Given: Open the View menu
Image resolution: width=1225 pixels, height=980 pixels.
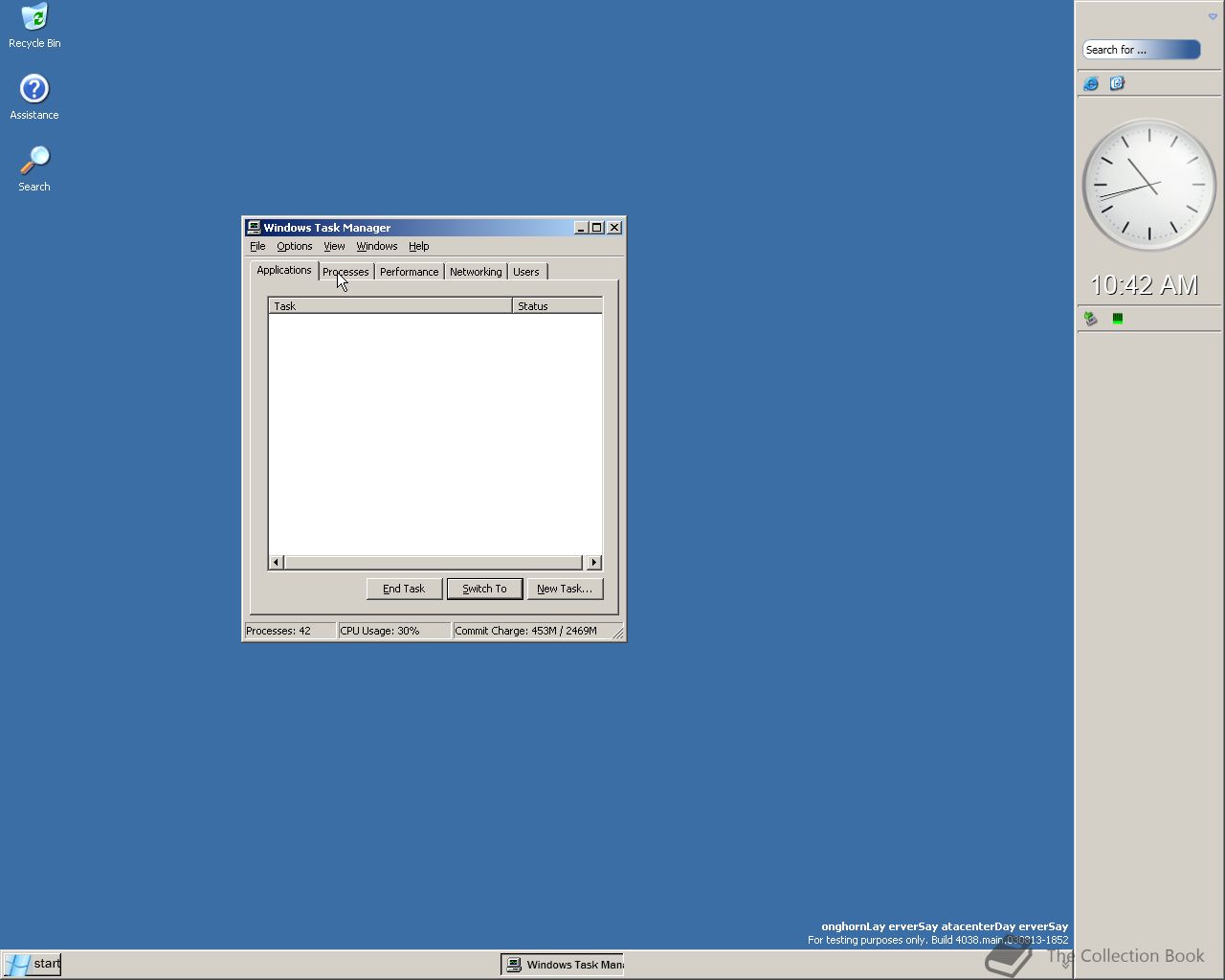Looking at the screenshot, I should coord(334,246).
